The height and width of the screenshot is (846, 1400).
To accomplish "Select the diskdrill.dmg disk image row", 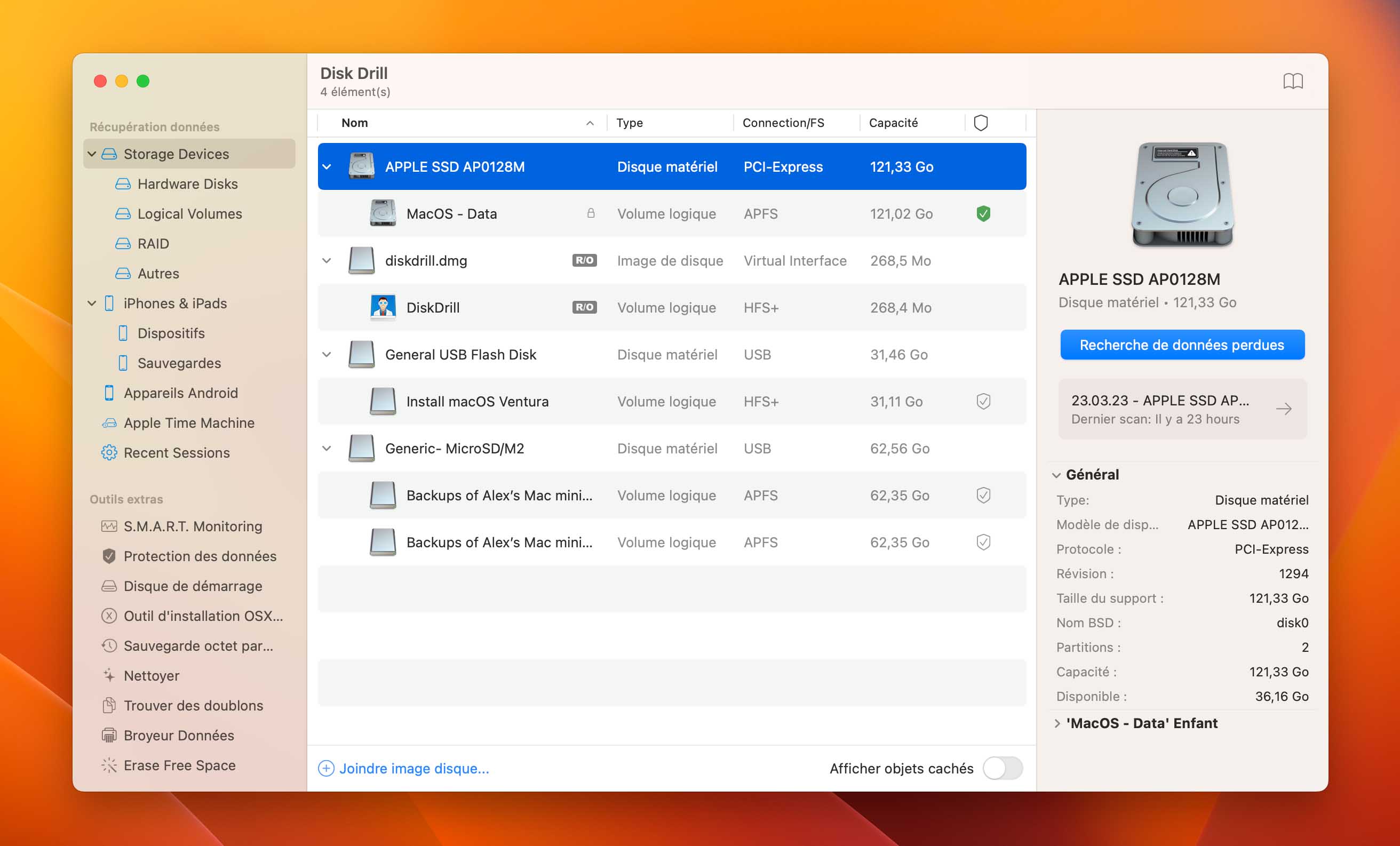I will (x=672, y=260).
